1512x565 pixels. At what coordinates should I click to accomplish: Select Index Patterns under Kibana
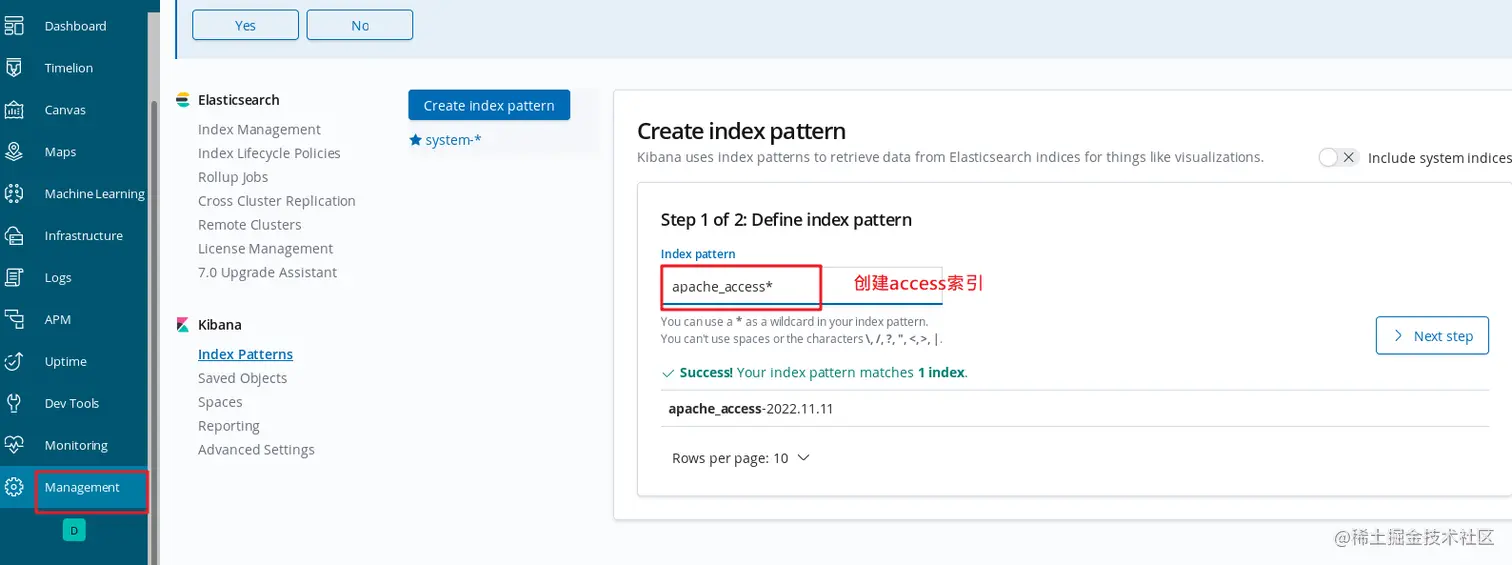click(245, 354)
